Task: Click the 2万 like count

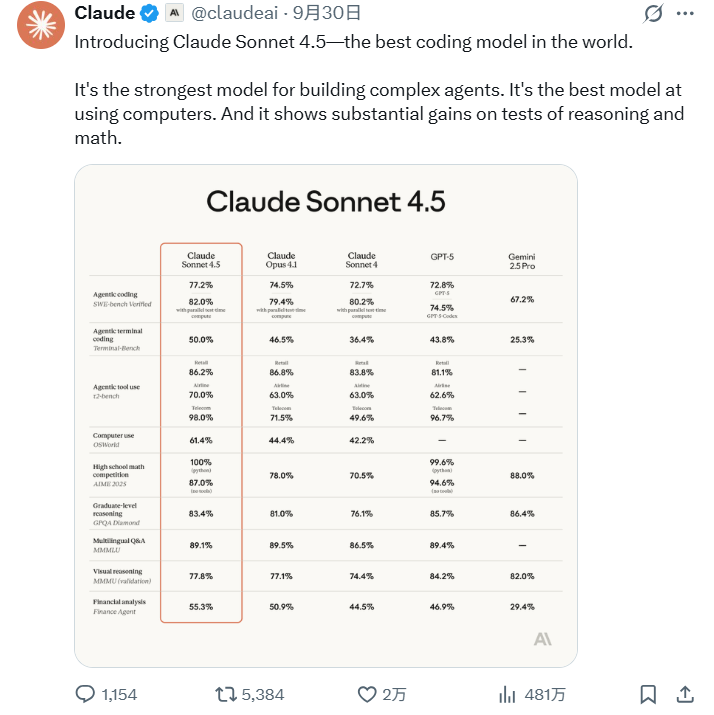Action: [394, 694]
